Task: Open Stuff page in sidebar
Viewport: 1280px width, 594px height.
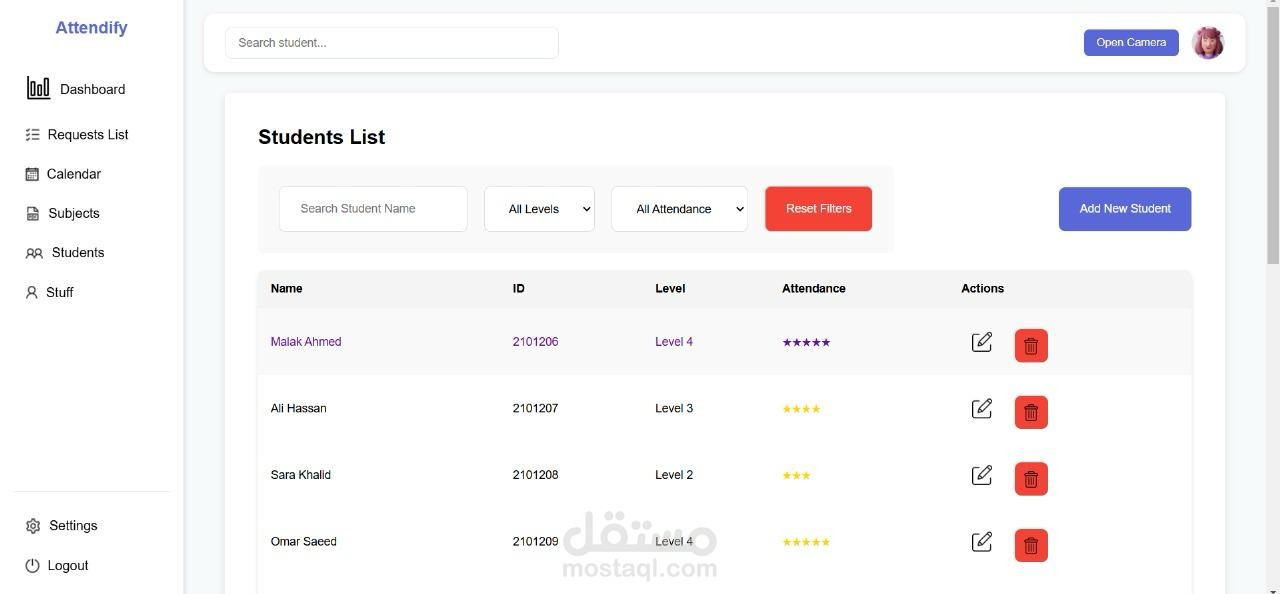Action: click(x=60, y=292)
